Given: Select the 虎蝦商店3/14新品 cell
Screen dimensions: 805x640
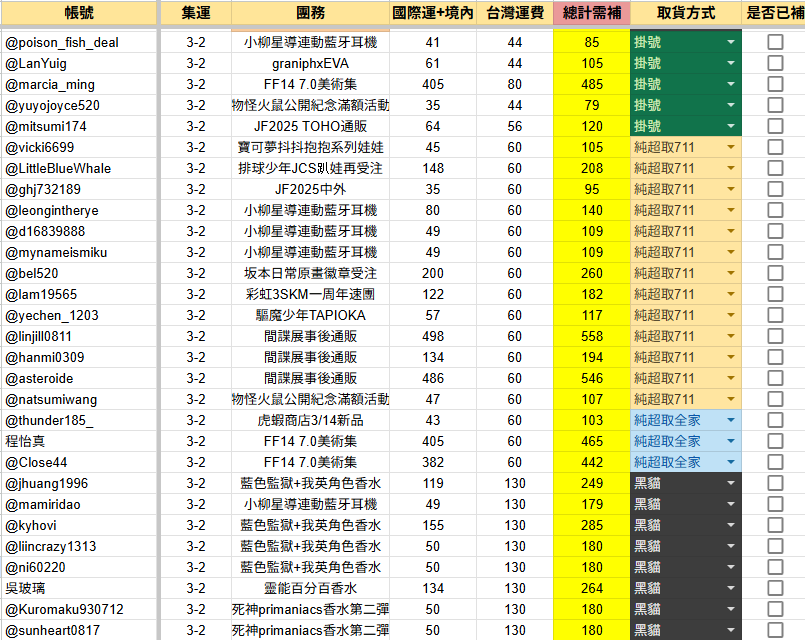Looking at the screenshot, I should tap(310, 420).
